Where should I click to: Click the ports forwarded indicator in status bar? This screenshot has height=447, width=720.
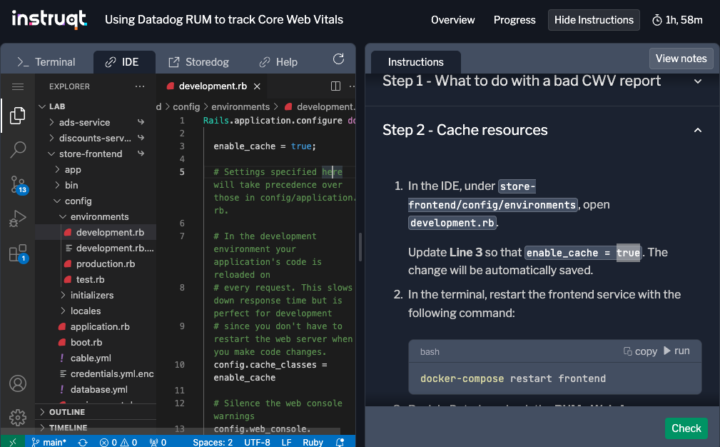coord(158,442)
